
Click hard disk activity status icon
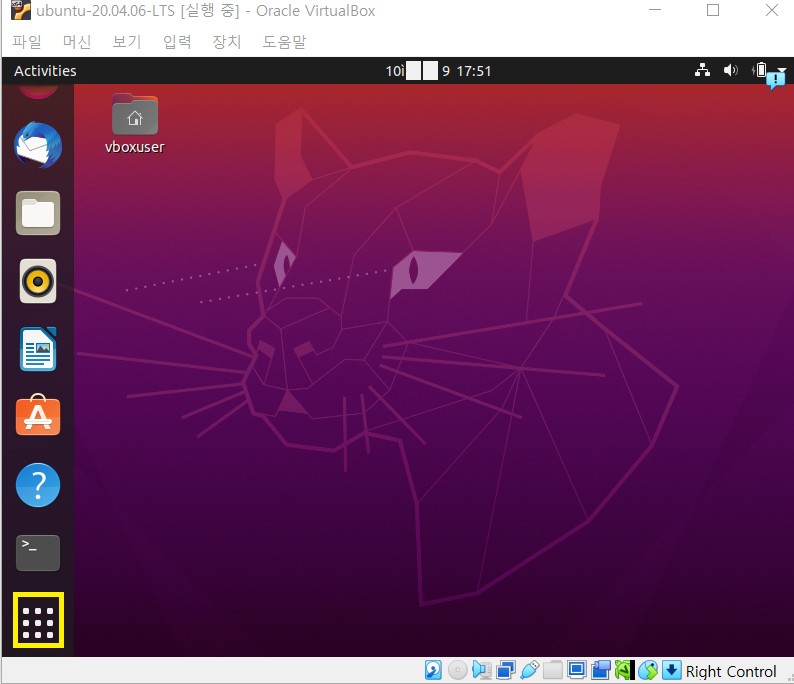pyautogui.click(x=433, y=670)
